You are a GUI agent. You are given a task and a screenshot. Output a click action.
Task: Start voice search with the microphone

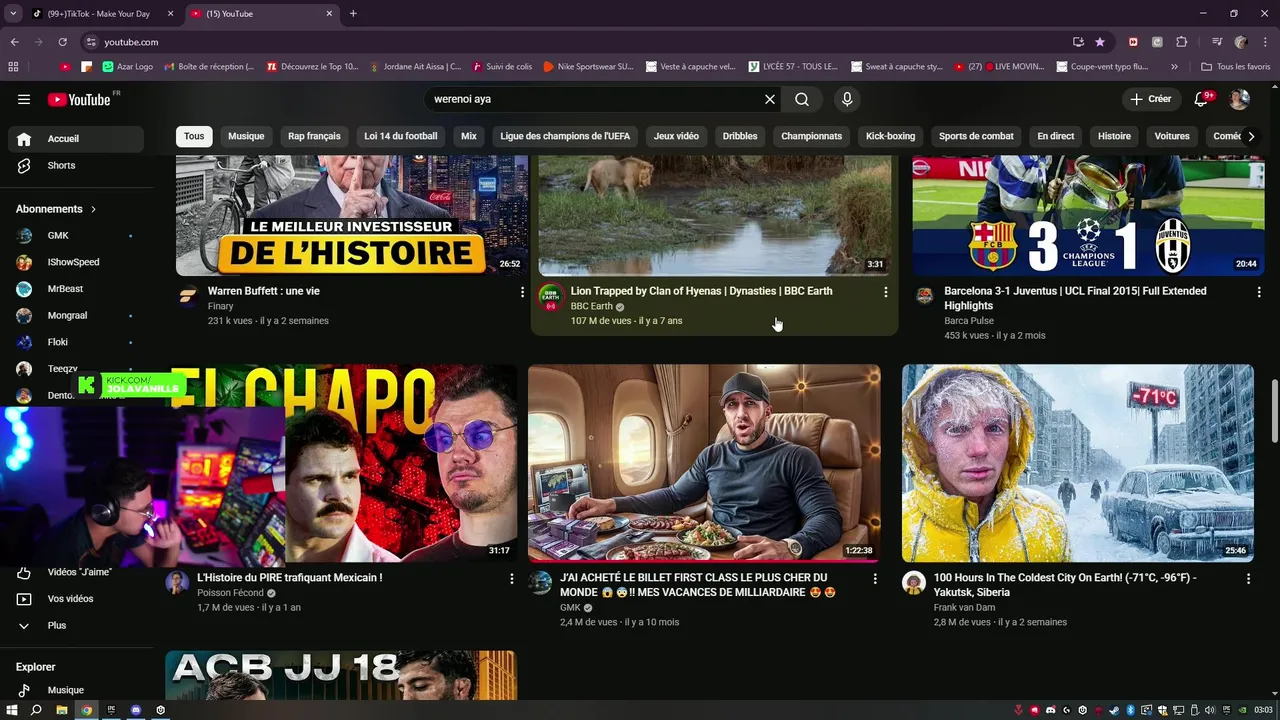[x=847, y=99]
